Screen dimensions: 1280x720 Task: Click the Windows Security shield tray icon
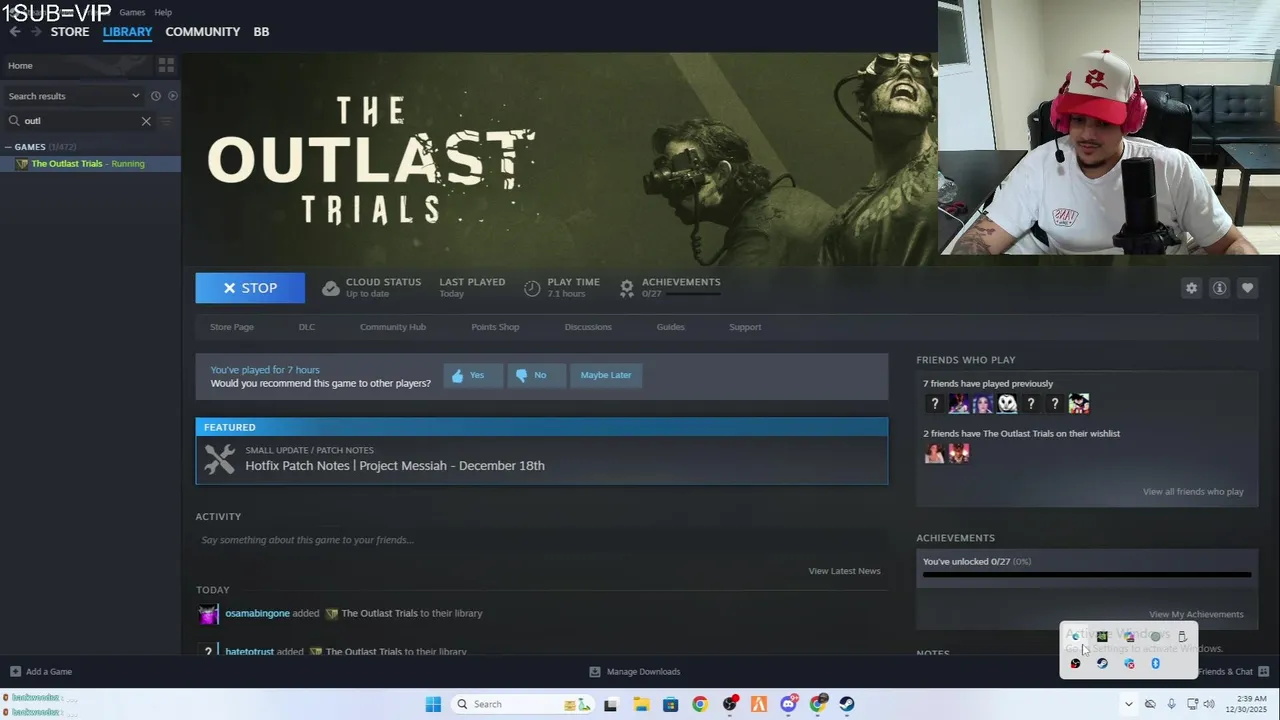pos(1129,663)
